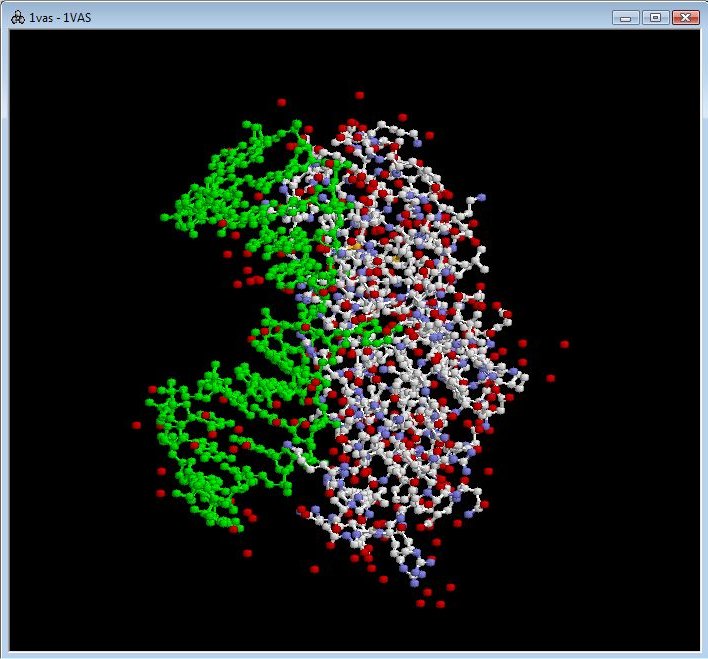Close the 1vas - 1VAS window
Screen dimensions: 708x659
(x=685, y=18)
